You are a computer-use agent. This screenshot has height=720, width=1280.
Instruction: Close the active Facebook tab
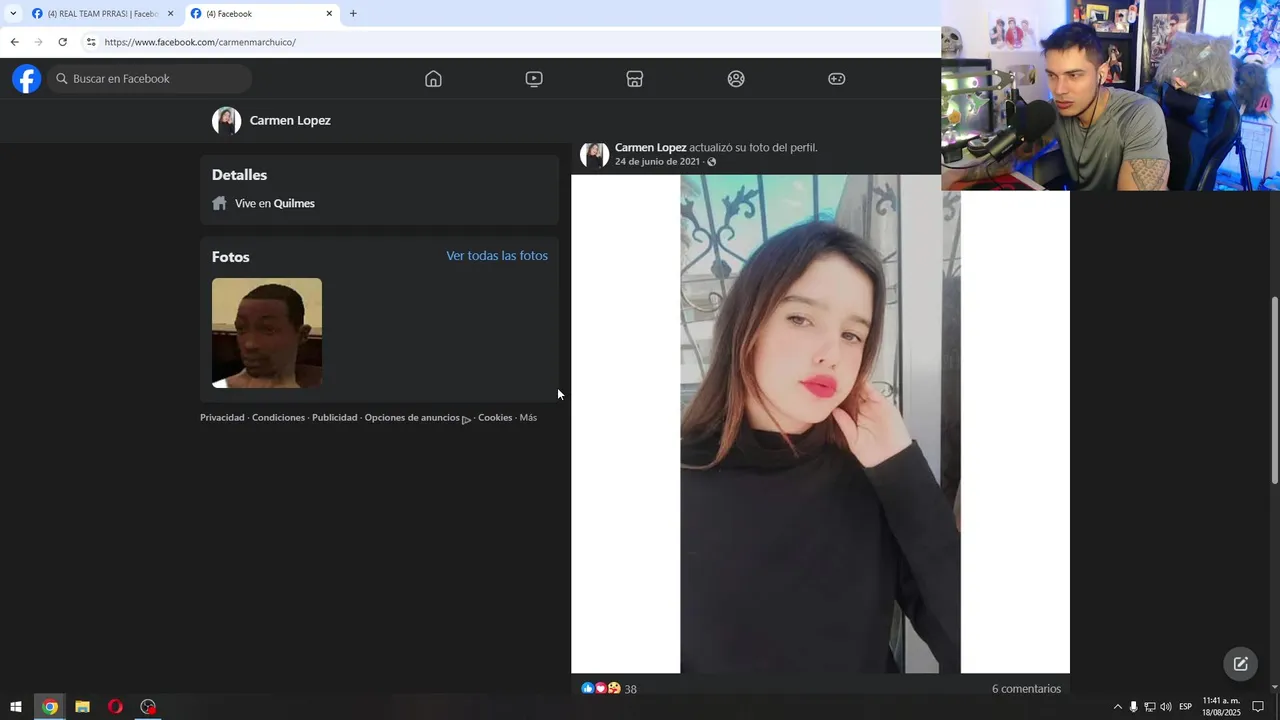coord(329,14)
